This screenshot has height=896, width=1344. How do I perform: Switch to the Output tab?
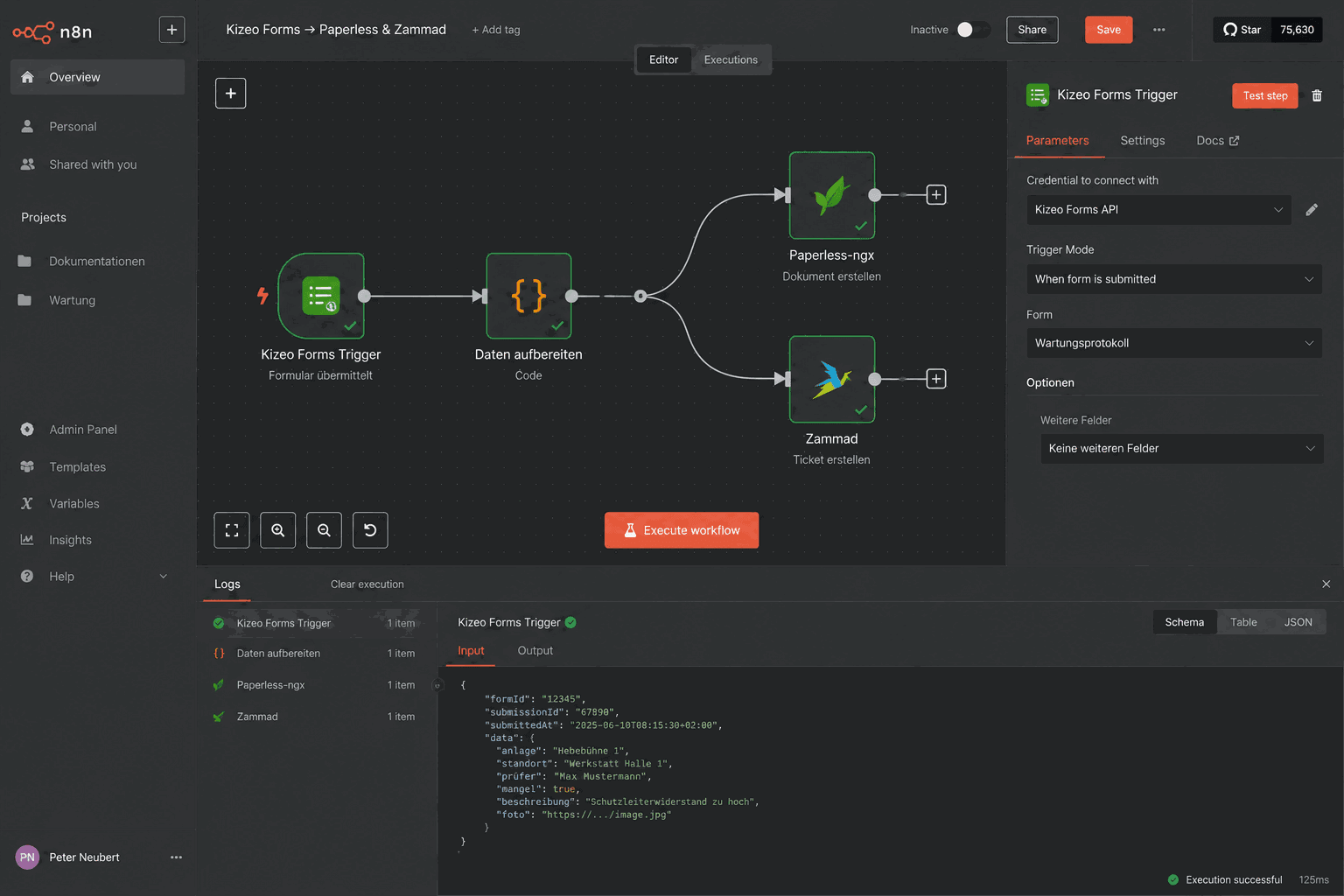click(535, 651)
